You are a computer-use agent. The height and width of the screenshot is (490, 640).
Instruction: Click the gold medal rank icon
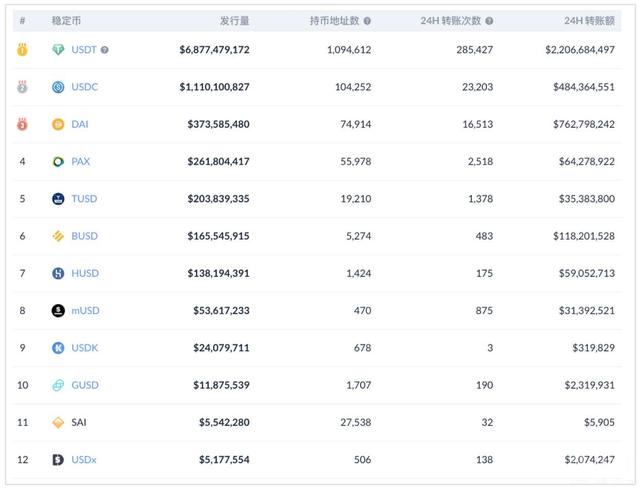[22, 49]
